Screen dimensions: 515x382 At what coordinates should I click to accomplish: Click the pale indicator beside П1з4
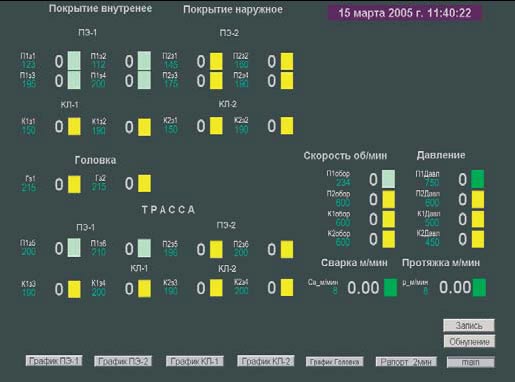coord(144,80)
